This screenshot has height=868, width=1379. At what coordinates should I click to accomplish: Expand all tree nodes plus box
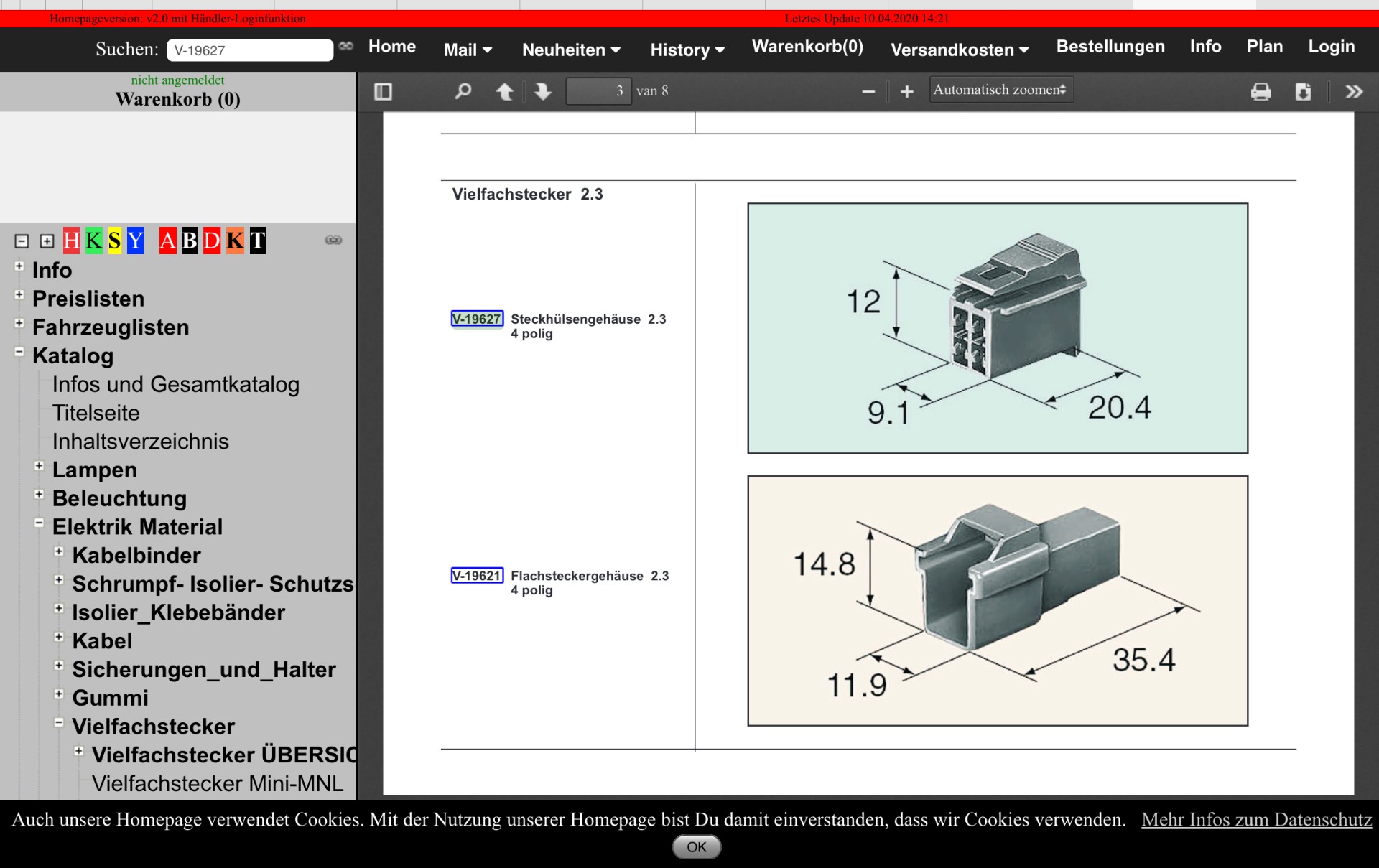47,241
